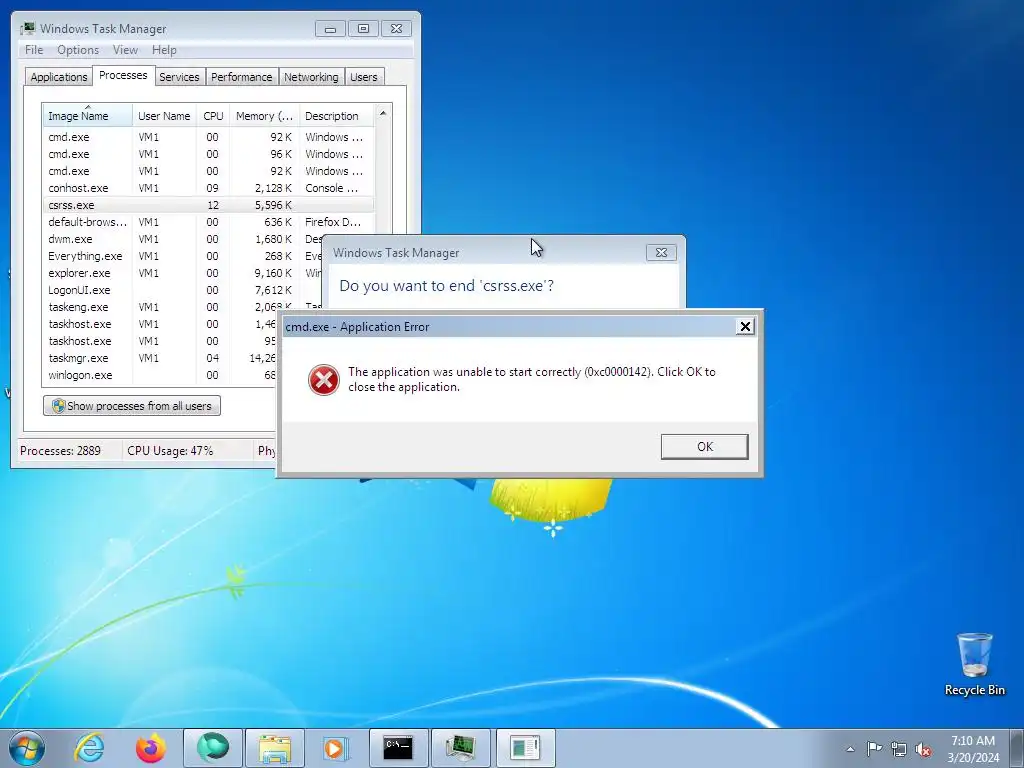Click the Console ... description cell
The image size is (1024, 768).
[332, 188]
